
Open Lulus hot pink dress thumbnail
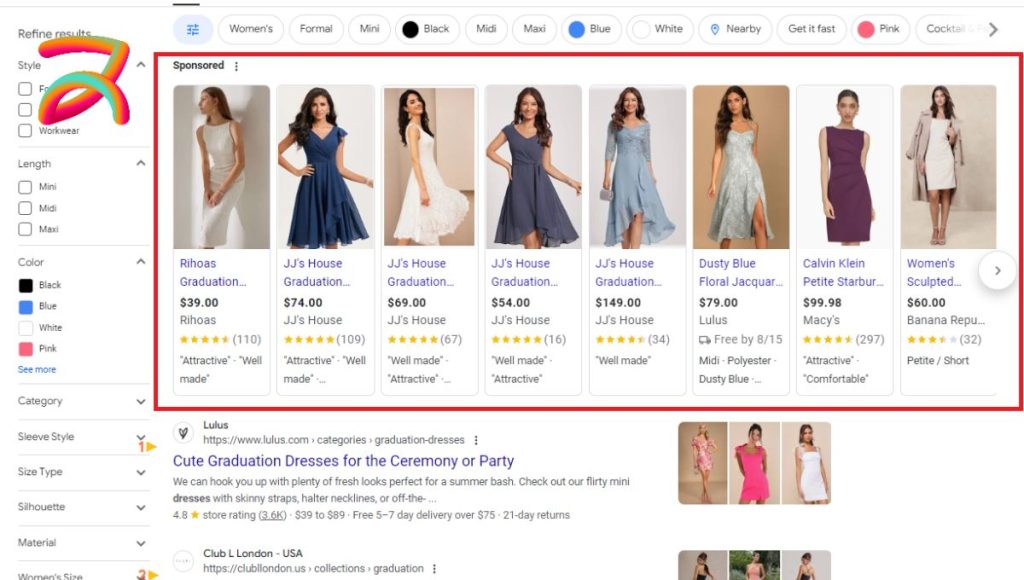click(754, 463)
